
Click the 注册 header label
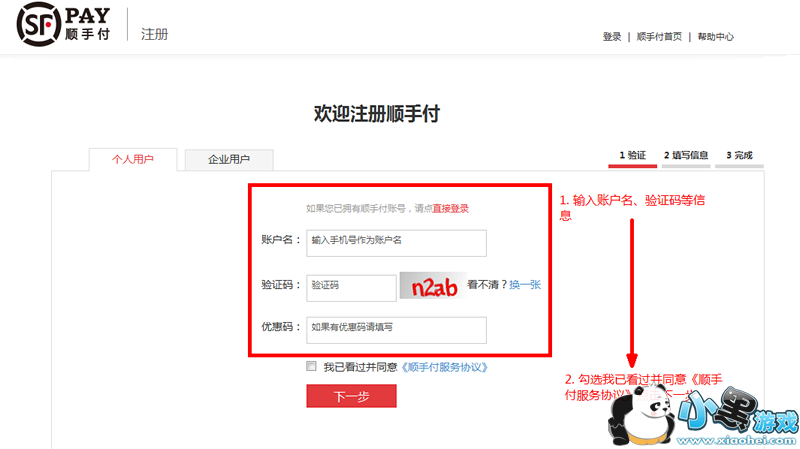click(x=155, y=34)
